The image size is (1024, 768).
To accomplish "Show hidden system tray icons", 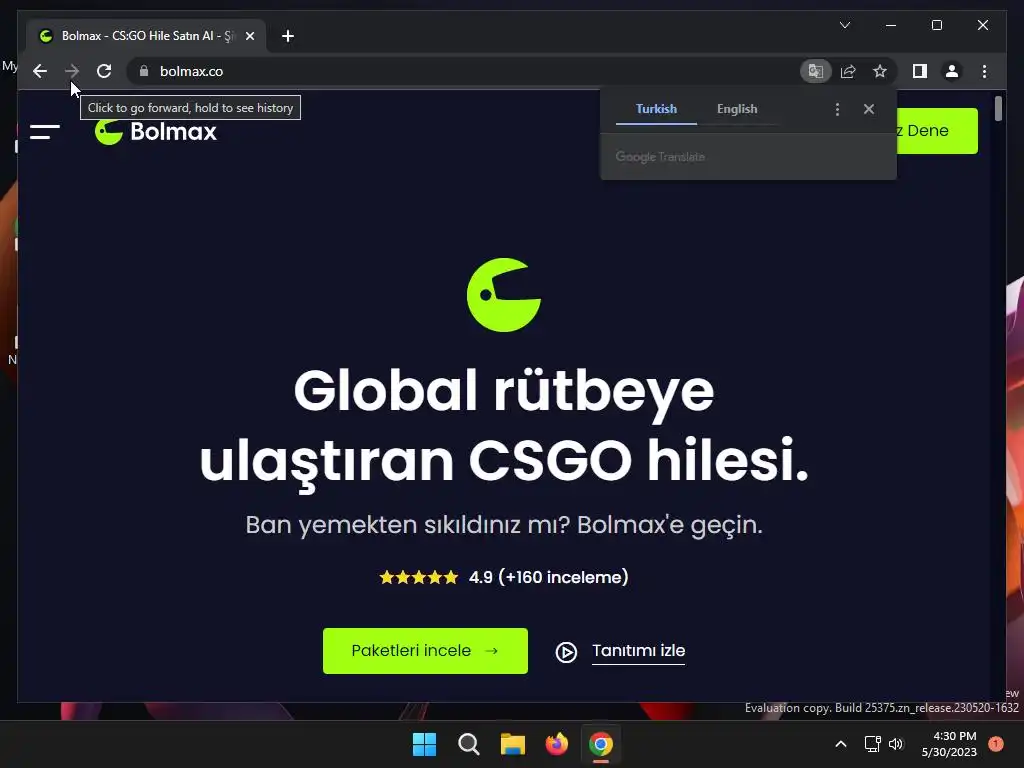I will (x=841, y=744).
